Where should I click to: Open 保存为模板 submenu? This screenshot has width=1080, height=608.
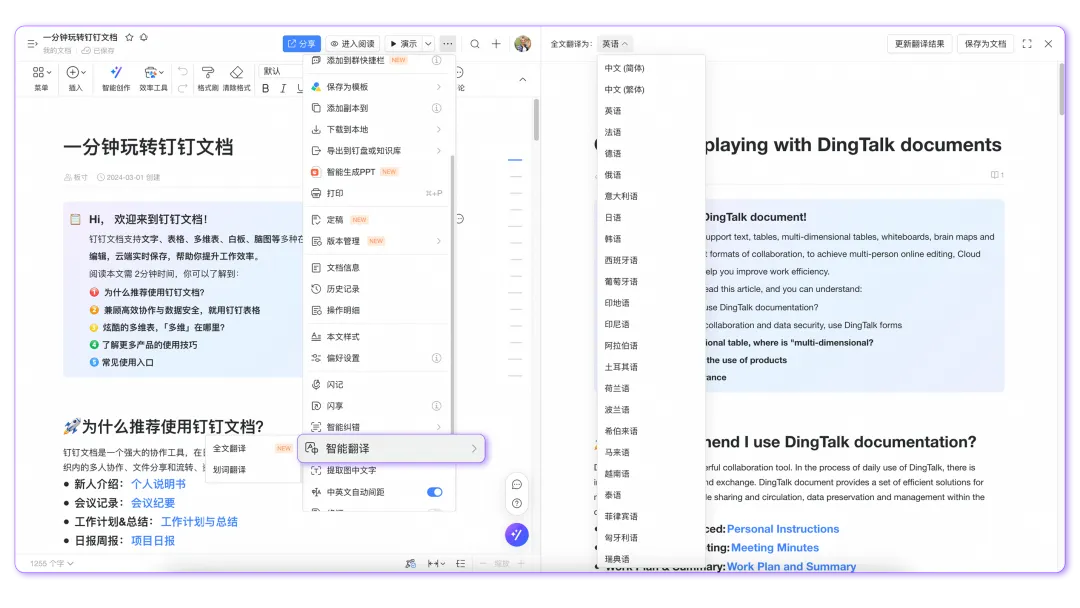377,87
